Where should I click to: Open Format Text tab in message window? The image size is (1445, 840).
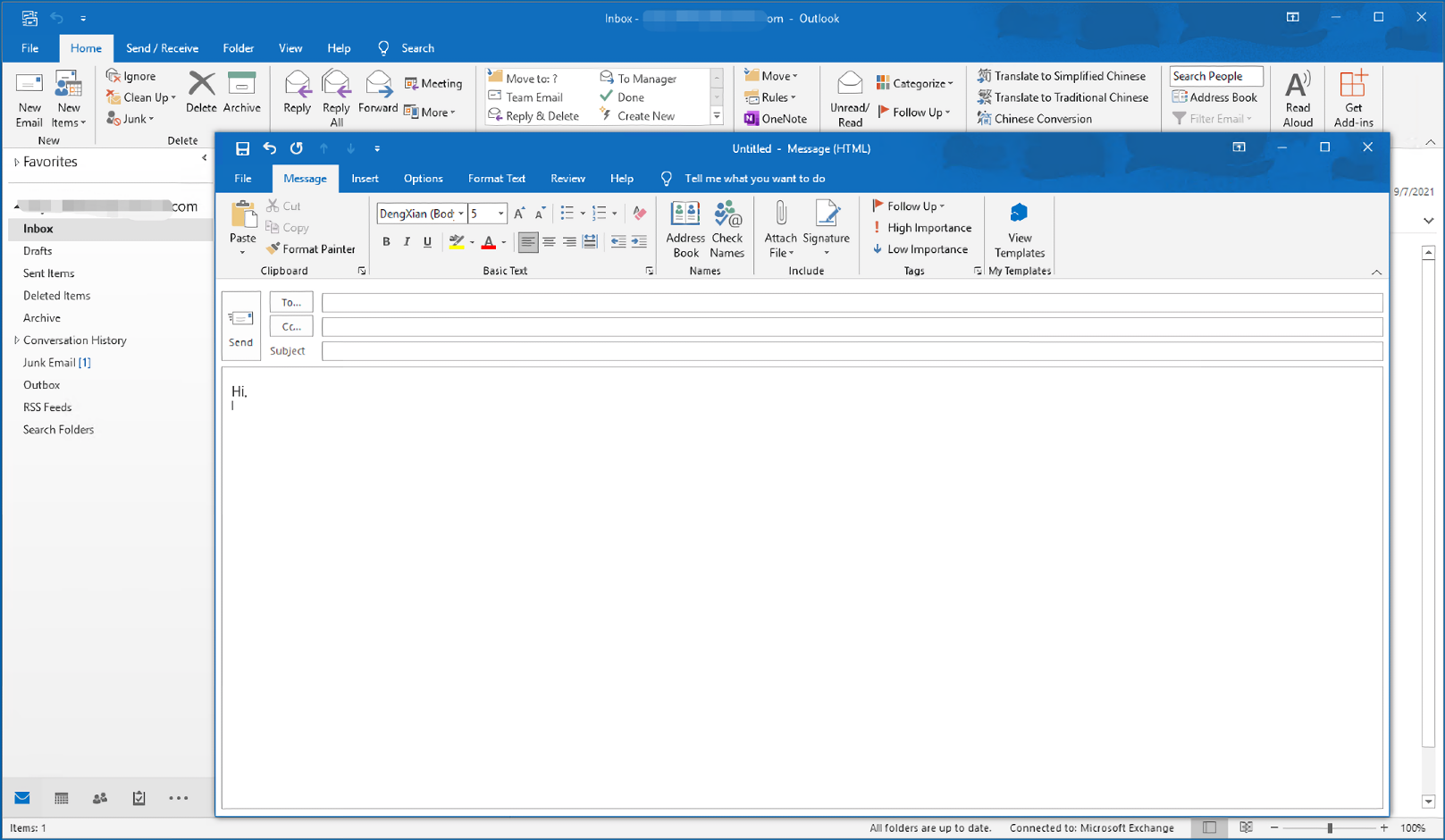click(496, 179)
